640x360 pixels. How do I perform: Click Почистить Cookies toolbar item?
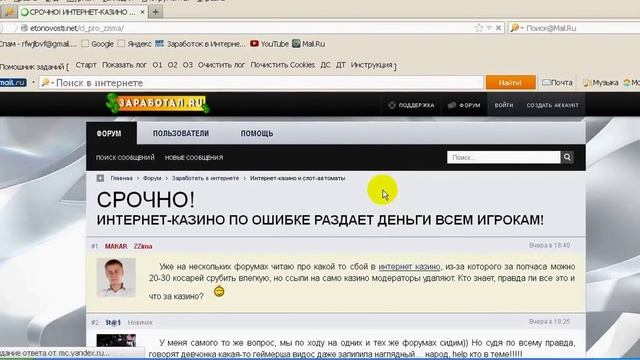[x=282, y=65]
